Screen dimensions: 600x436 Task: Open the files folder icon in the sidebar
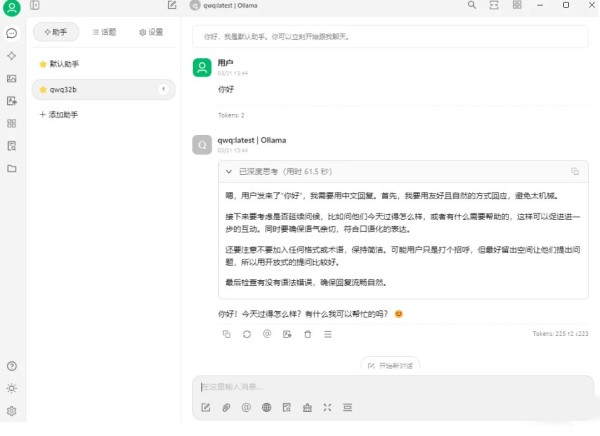tap(11, 168)
